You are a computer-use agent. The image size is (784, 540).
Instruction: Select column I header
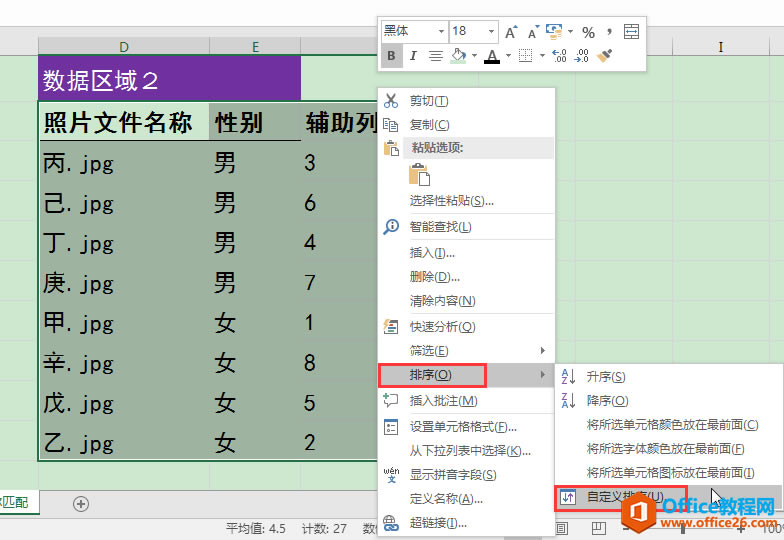click(720, 47)
